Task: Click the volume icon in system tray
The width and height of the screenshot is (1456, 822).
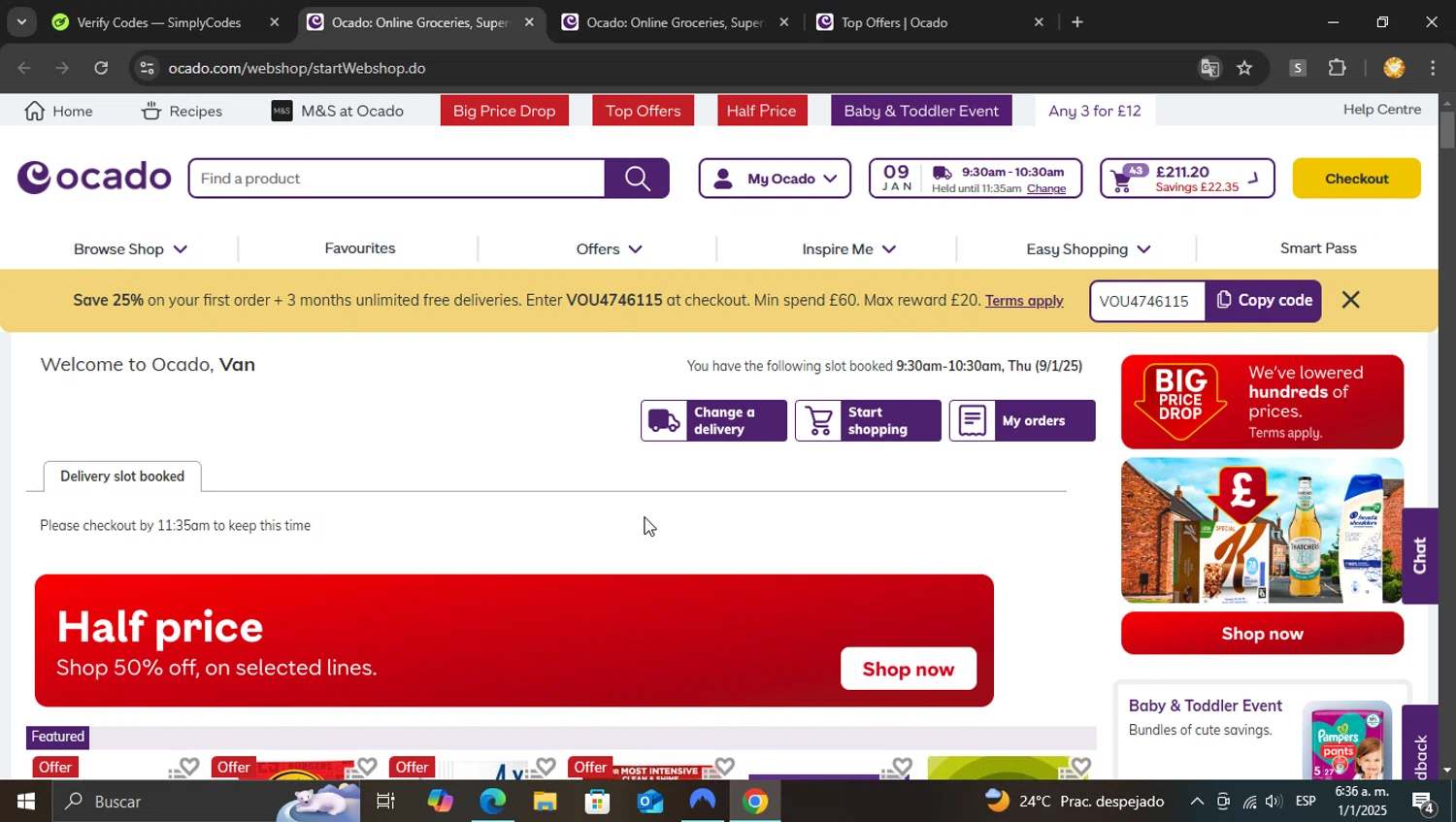Action: [1274, 802]
